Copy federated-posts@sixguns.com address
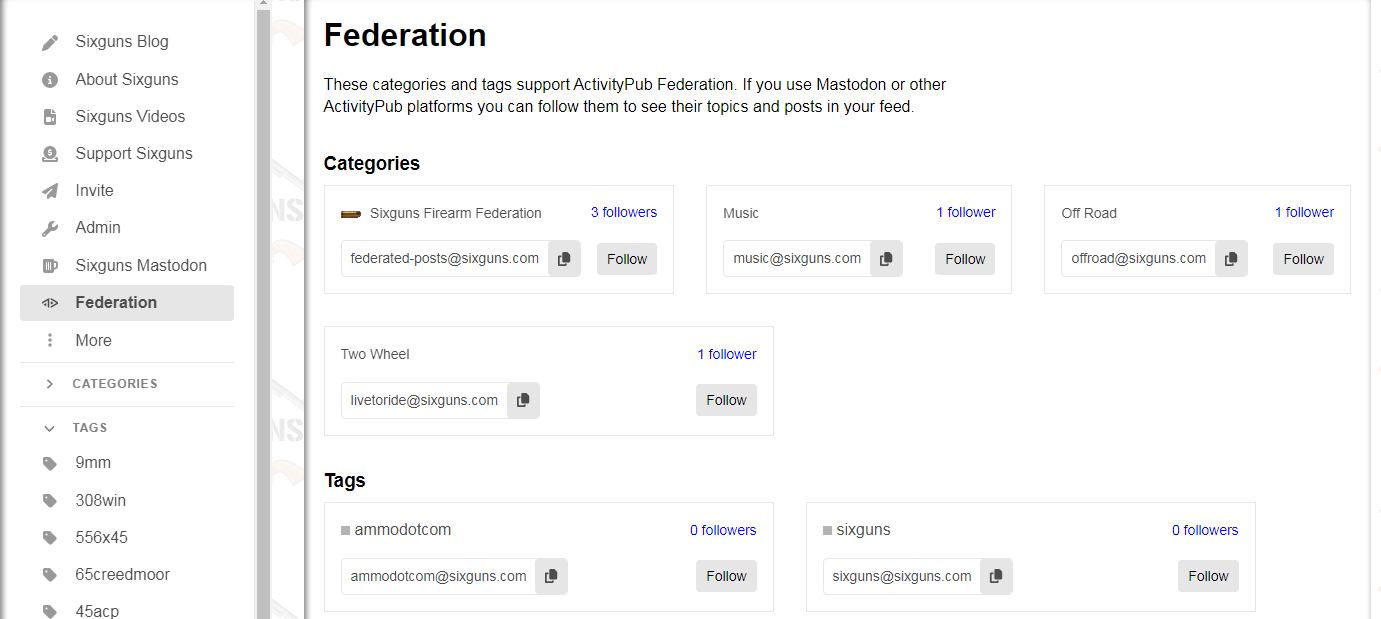 tap(564, 259)
